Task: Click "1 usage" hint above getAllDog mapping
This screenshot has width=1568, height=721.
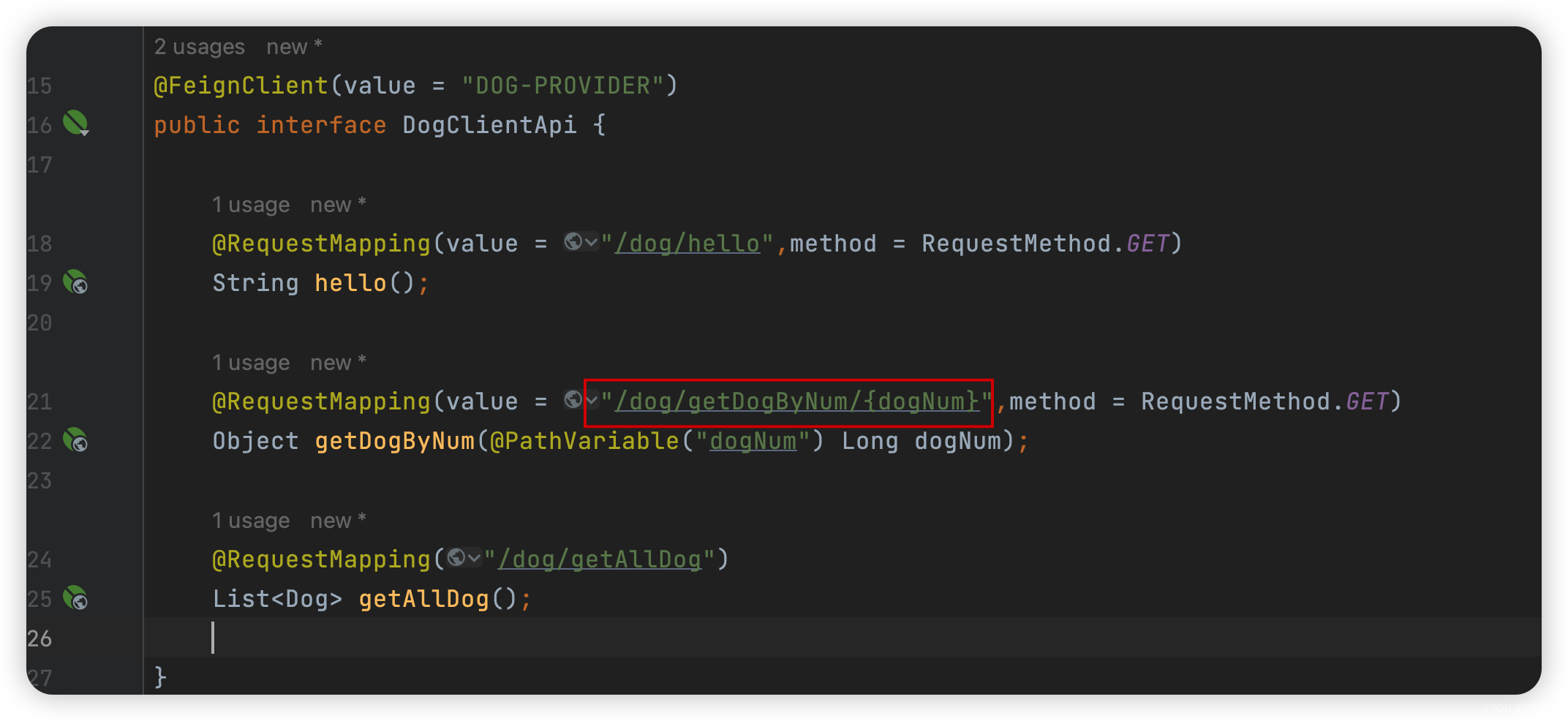Action: coord(251,521)
